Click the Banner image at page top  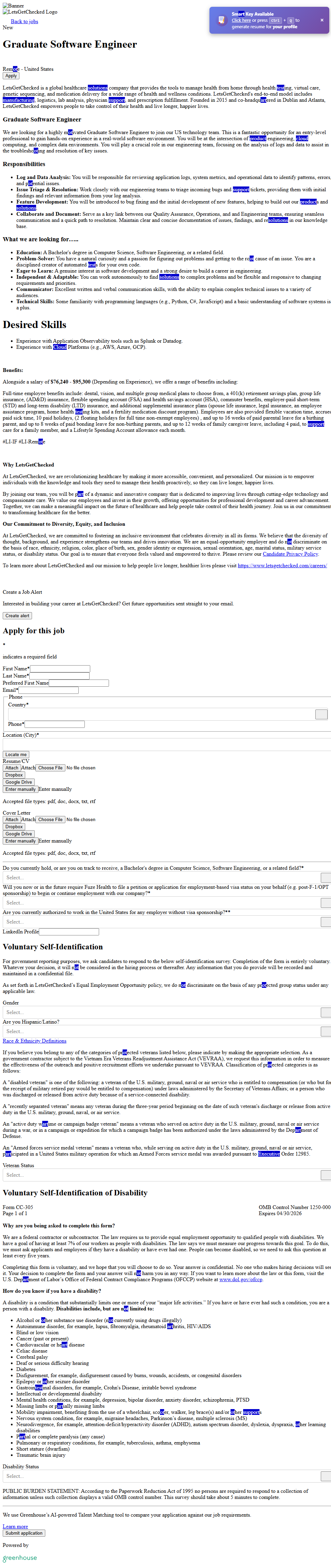13,5
